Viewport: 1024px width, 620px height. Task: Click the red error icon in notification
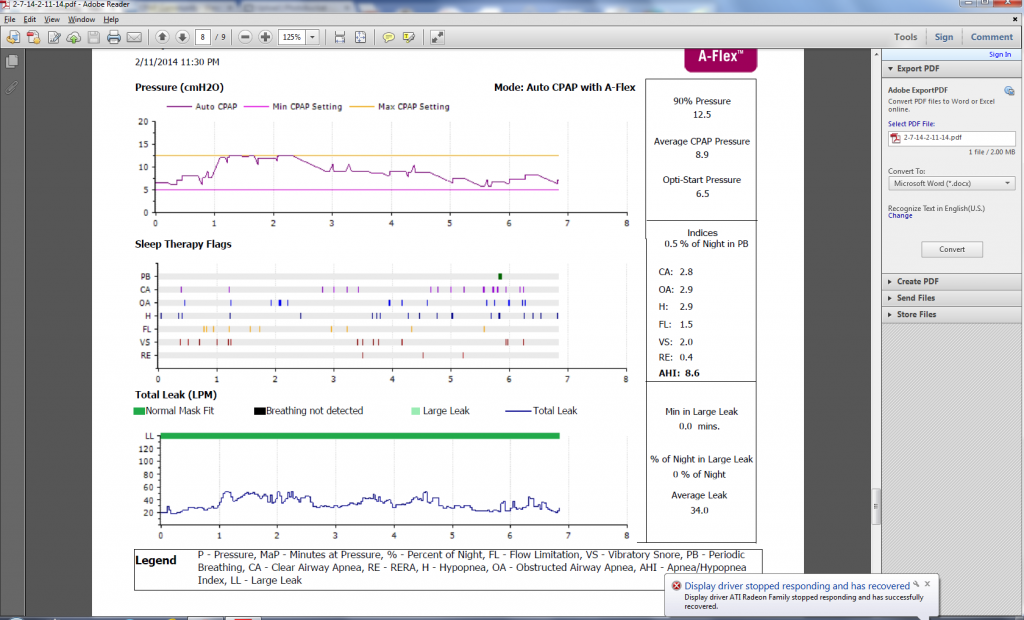pos(677,585)
